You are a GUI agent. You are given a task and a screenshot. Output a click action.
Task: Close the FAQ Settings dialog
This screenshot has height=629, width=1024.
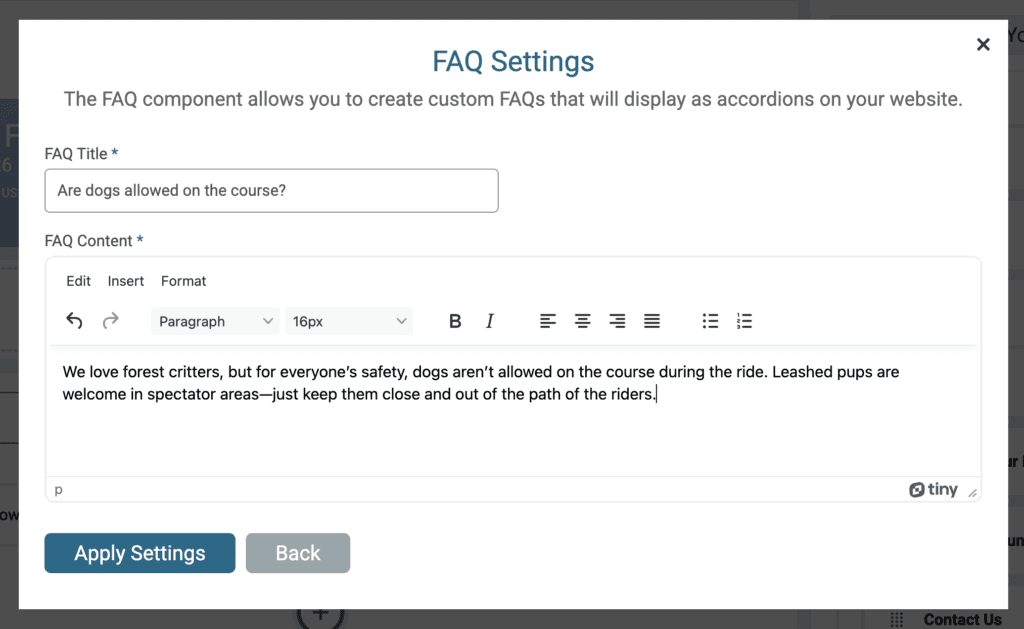(983, 44)
